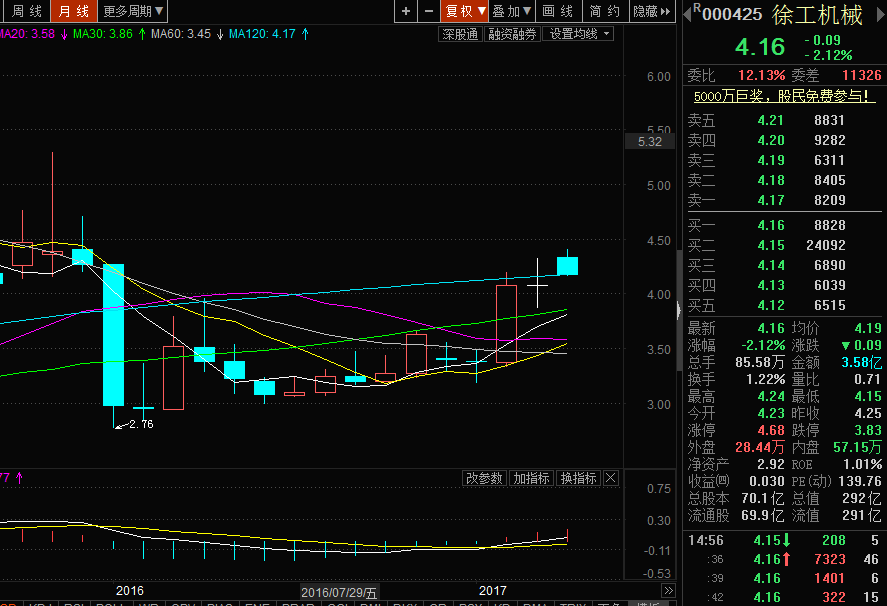Click the 融资融券 margin trading button

click(513, 34)
